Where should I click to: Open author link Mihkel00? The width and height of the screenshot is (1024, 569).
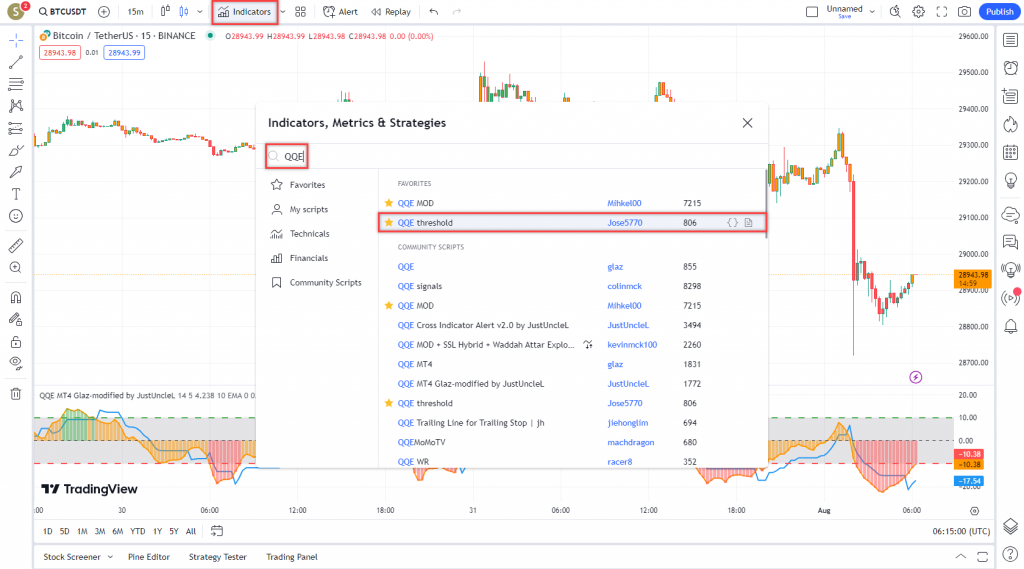click(x=628, y=203)
